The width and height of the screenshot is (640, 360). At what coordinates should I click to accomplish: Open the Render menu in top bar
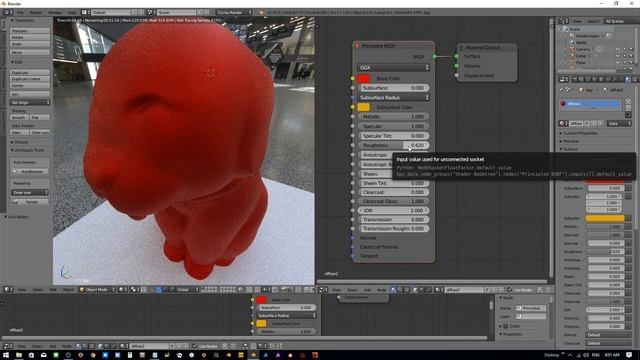[x=36, y=13]
